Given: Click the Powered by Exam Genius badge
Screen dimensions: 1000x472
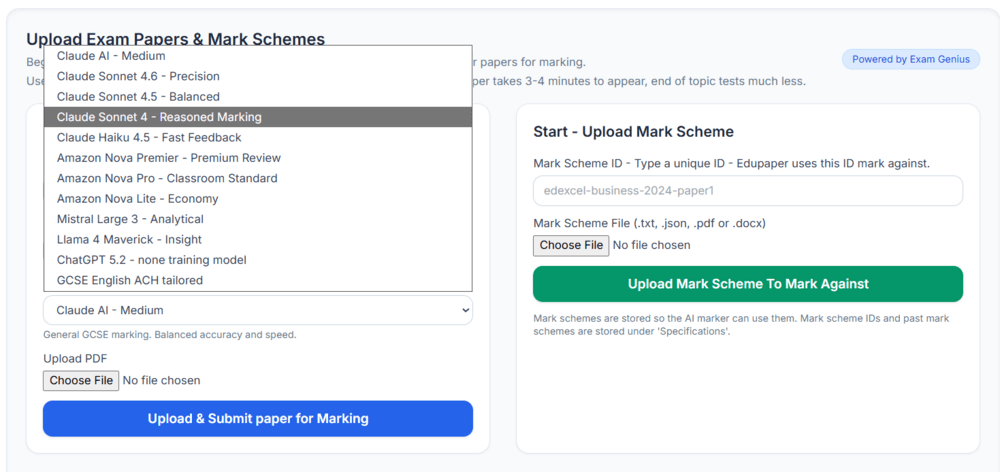Looking at the screenshot, I should coord(910,59).
